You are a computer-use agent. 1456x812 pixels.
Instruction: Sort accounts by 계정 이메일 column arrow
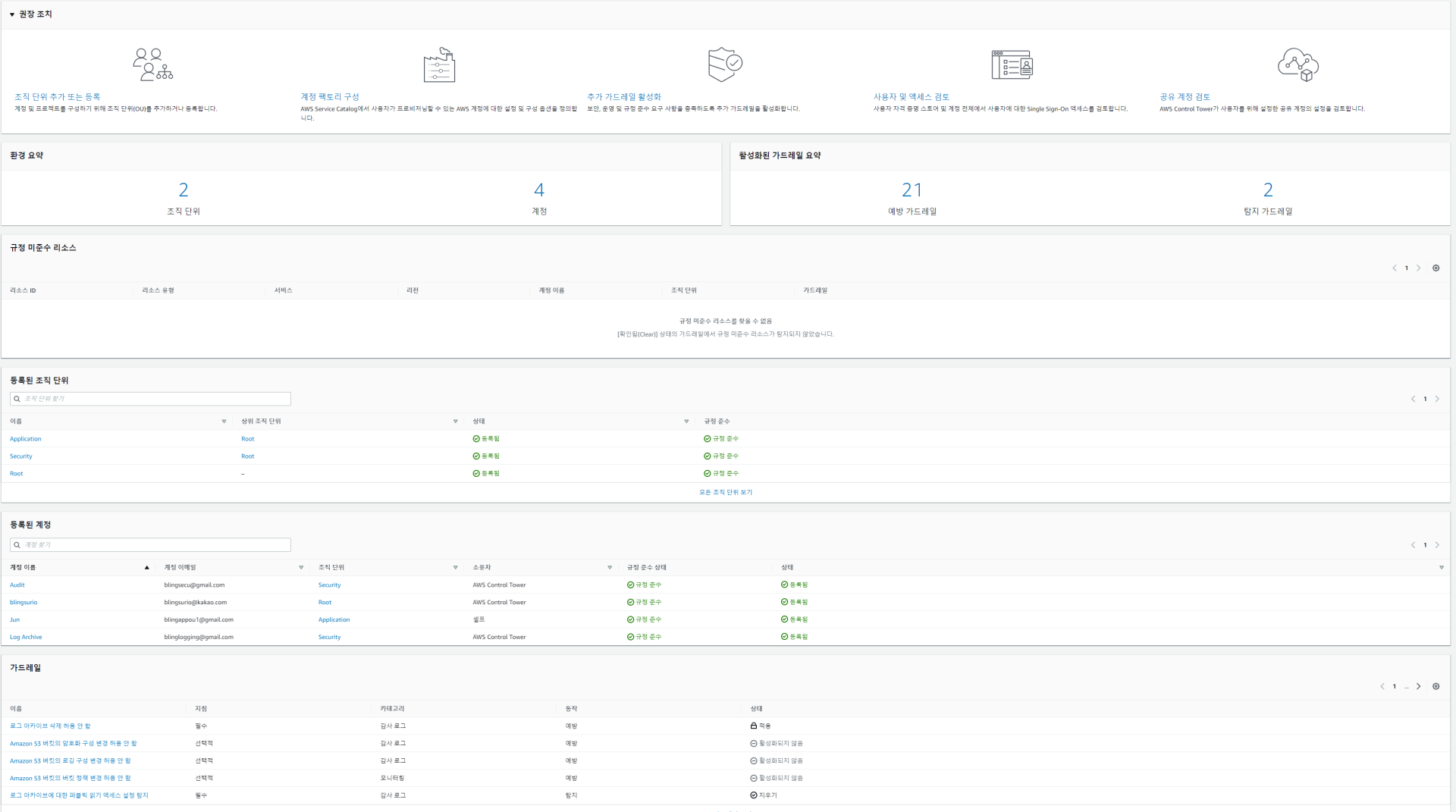coord(301,568)
